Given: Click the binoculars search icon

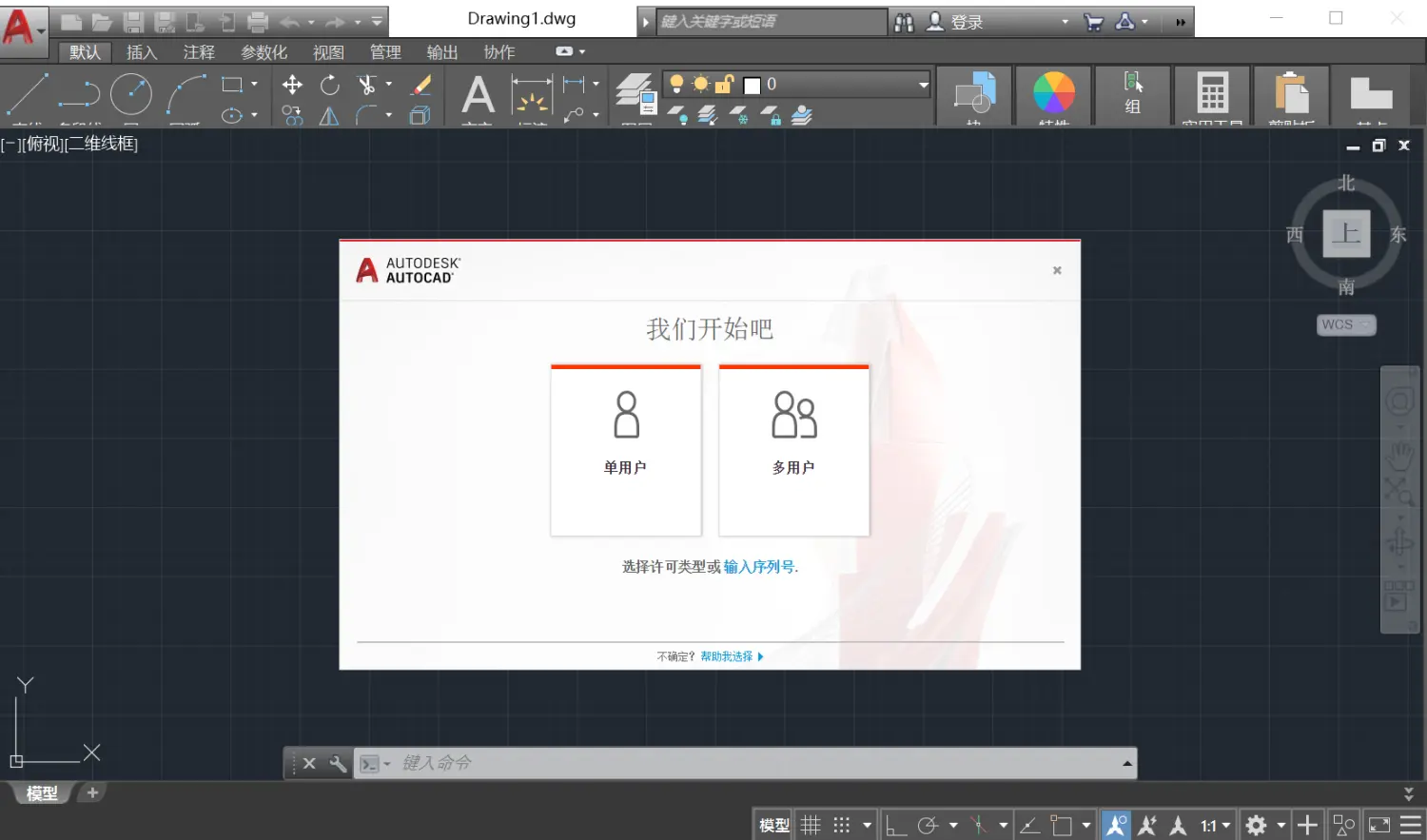Looking at the screenshot, I should [904, 22].
